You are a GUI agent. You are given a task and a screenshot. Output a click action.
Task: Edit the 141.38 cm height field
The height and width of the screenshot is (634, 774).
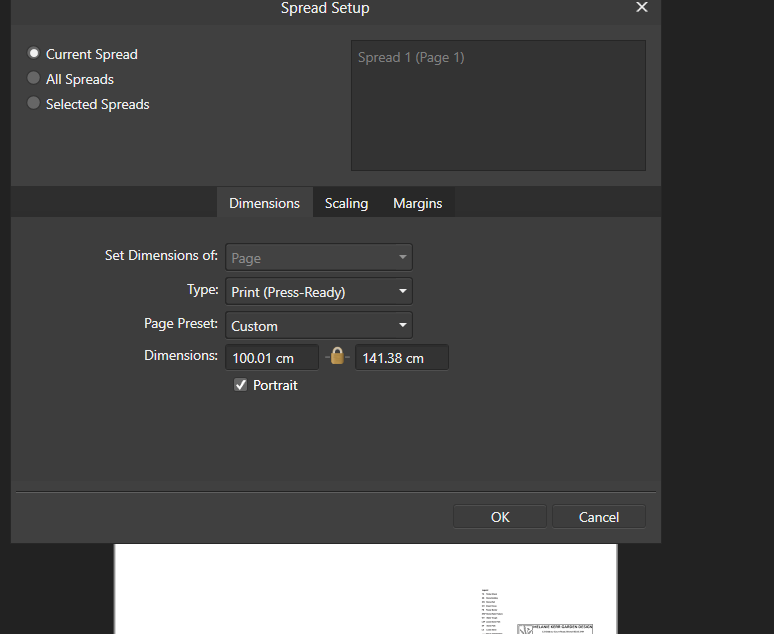(402, 357)
